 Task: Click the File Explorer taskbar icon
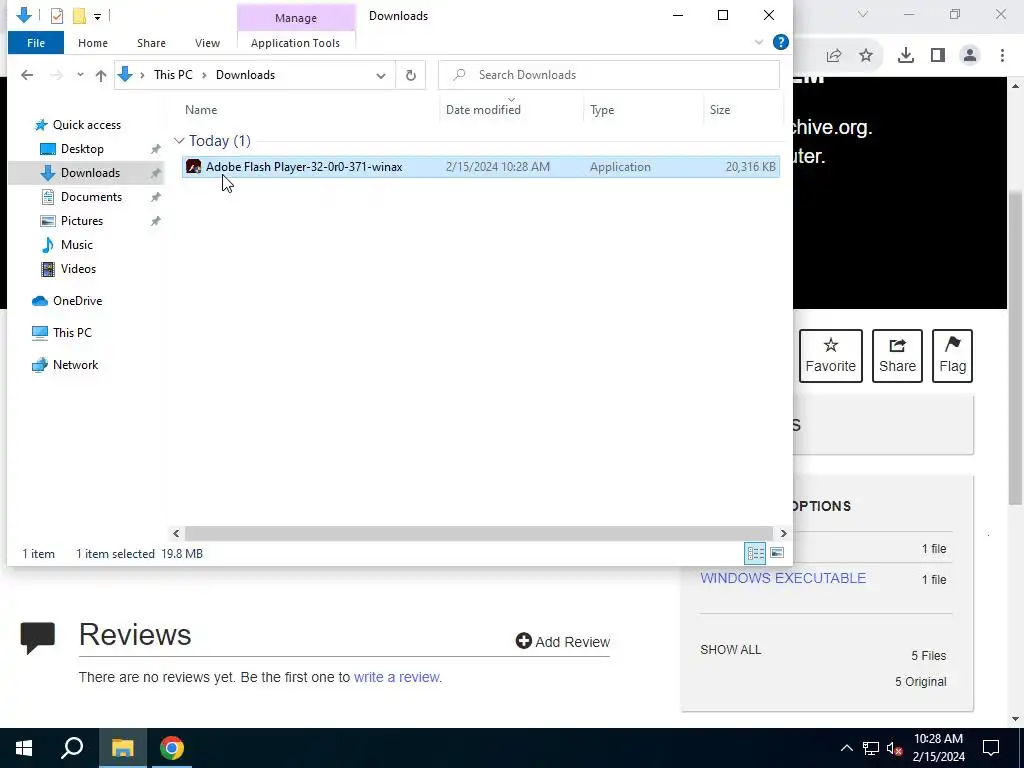(122, 748)
